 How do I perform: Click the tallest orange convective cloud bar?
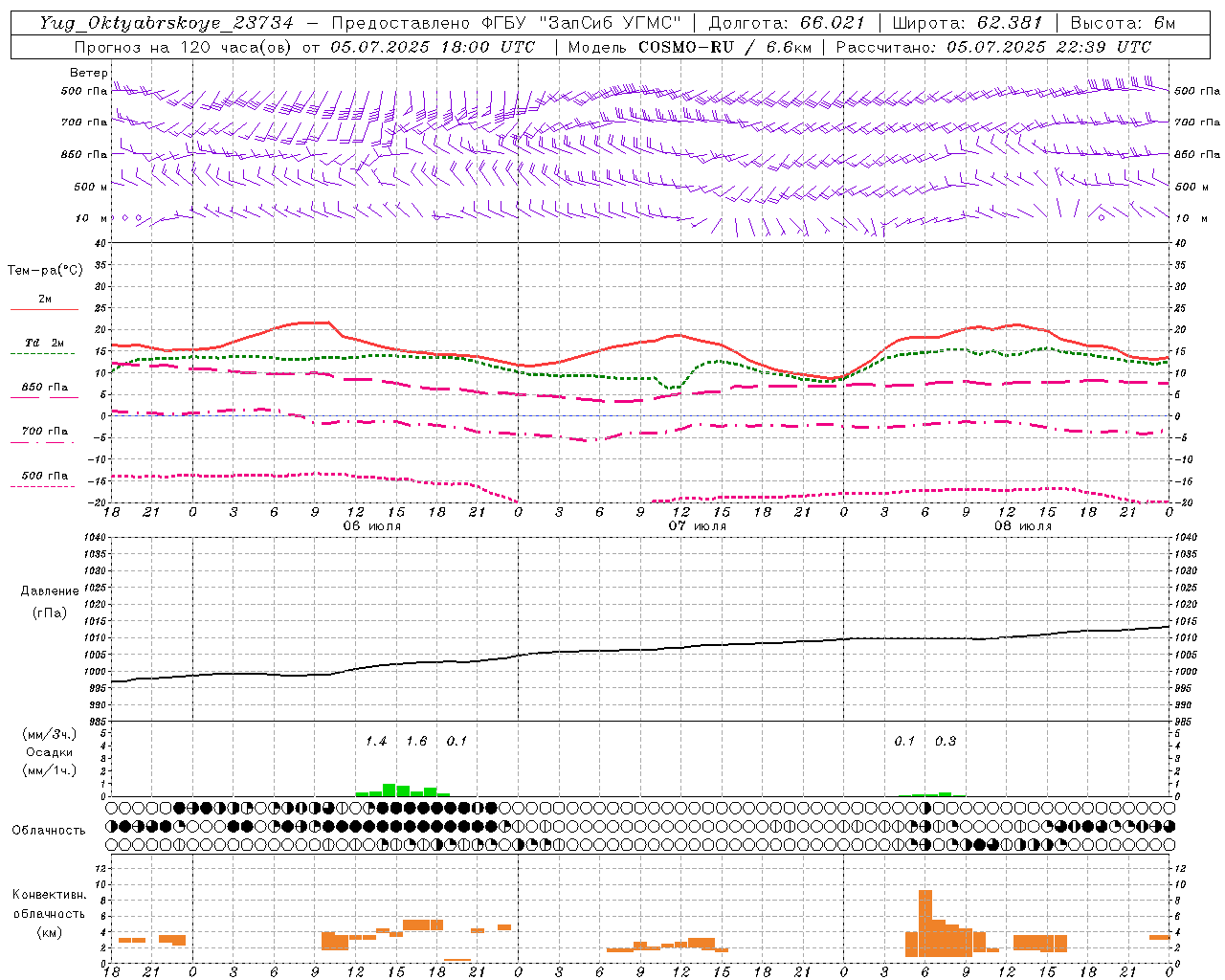pyautogui.click(x=925, y=924)
